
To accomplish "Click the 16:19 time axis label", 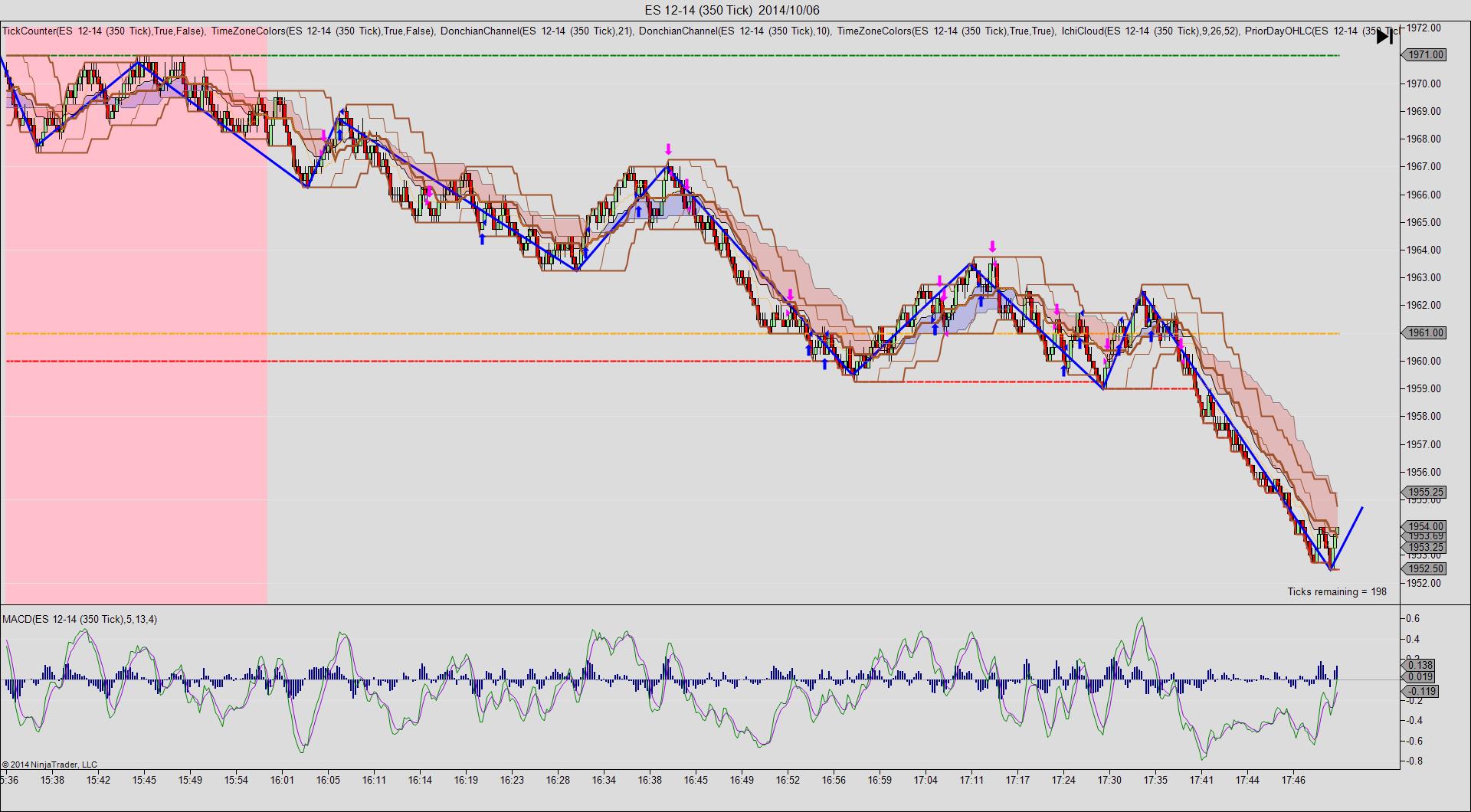I will click(x=466, y=781).
